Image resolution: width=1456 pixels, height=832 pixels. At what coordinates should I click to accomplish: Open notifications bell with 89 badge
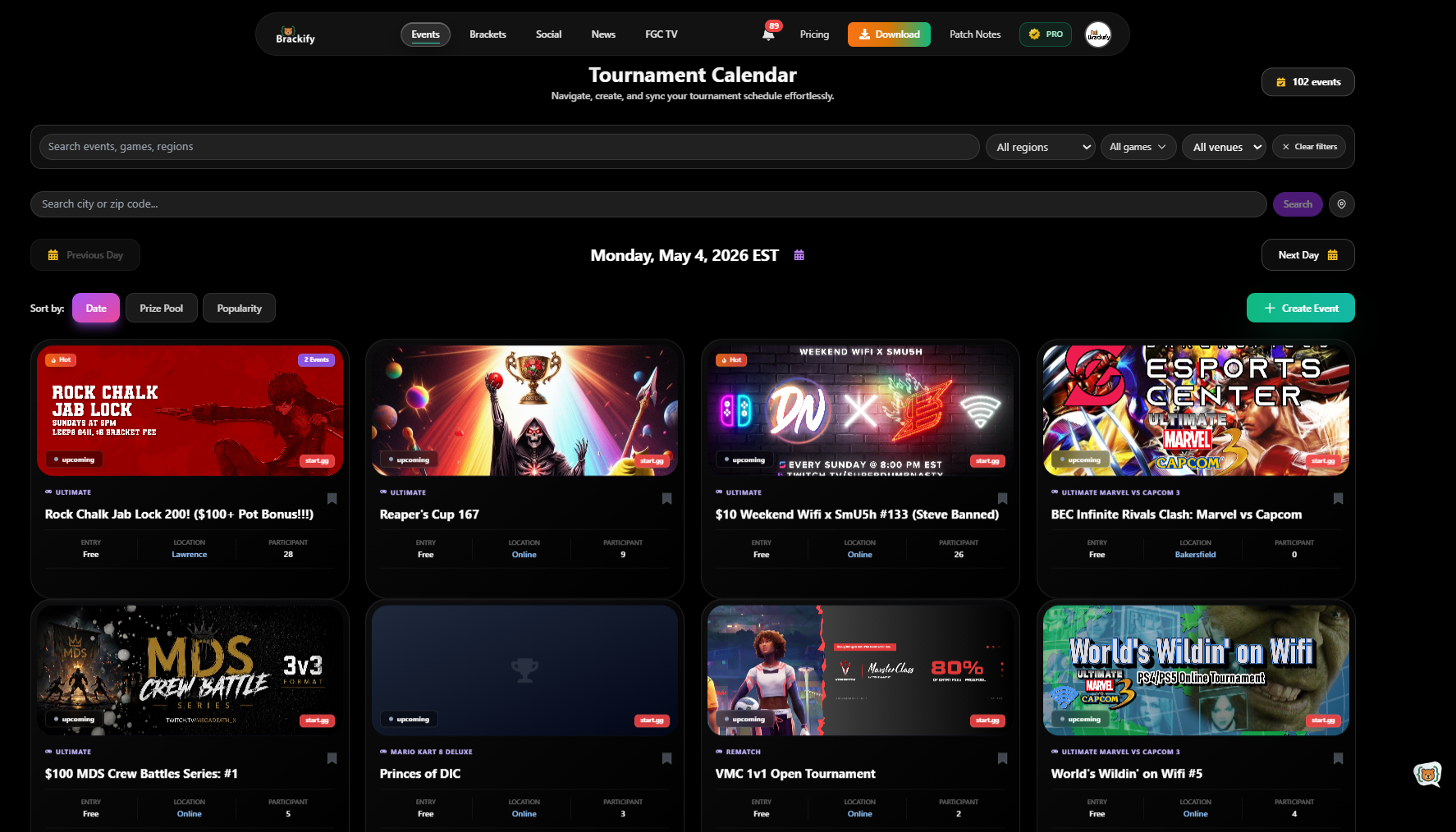[x=768, y=34]
